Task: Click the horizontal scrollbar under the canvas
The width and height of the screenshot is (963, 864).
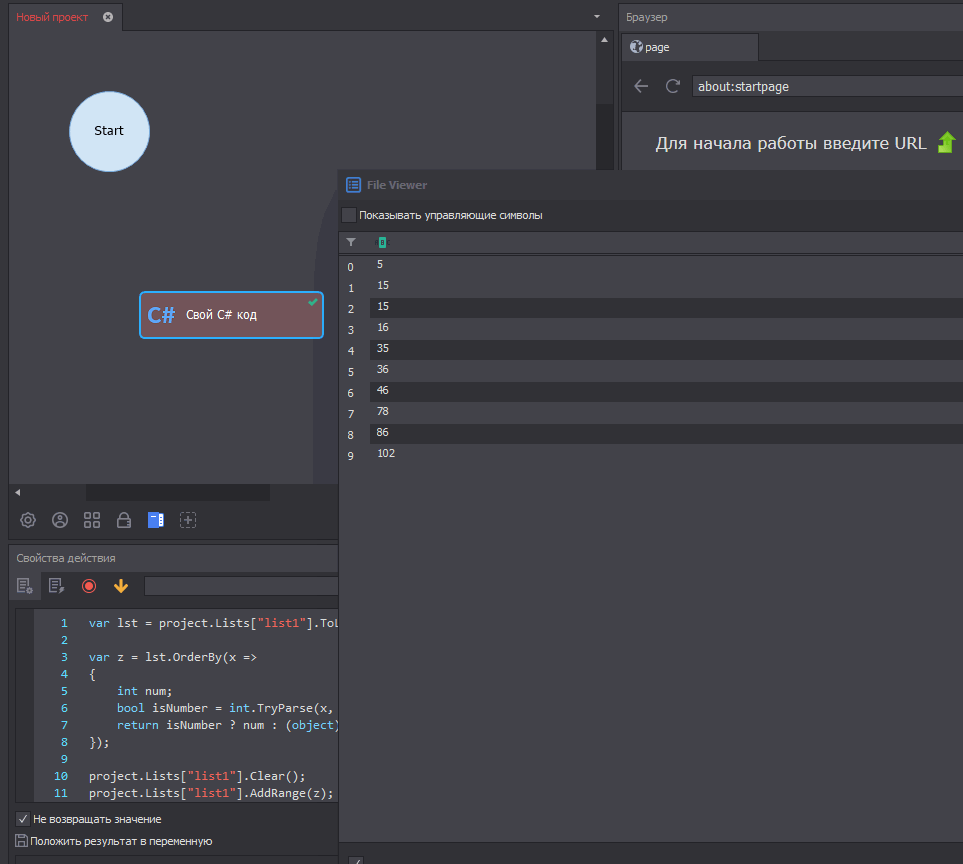Action: 177,492
